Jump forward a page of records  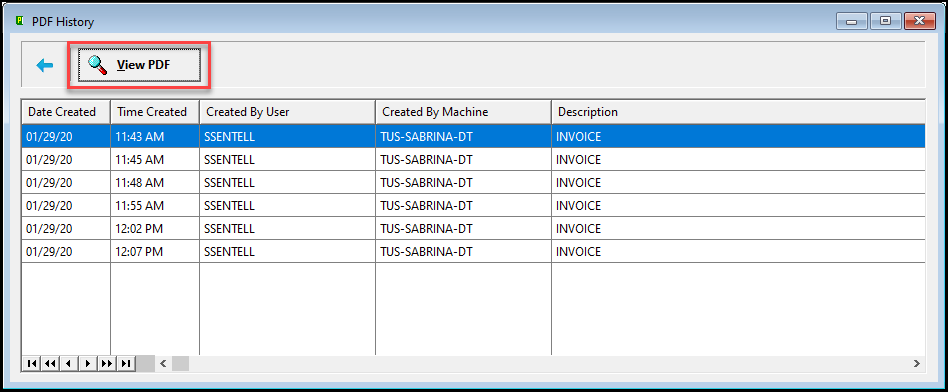point(107,363)
